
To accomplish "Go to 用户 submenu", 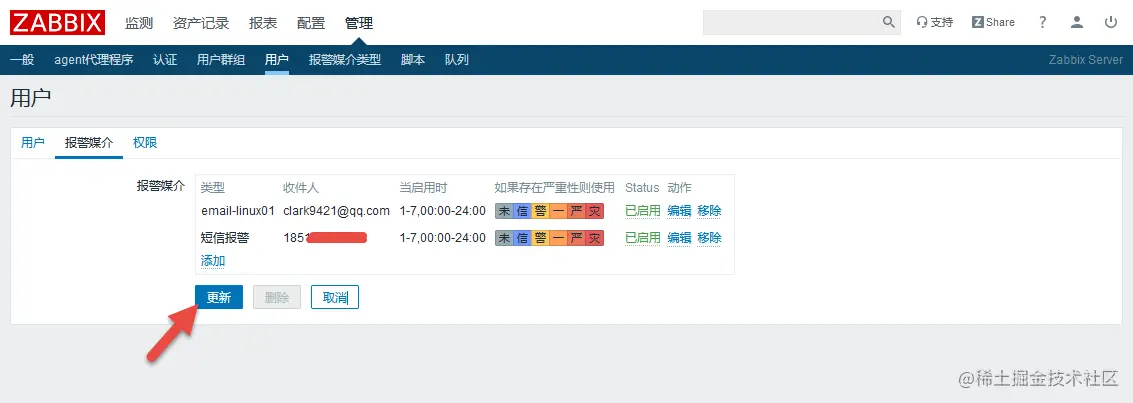I will [277, 60].
